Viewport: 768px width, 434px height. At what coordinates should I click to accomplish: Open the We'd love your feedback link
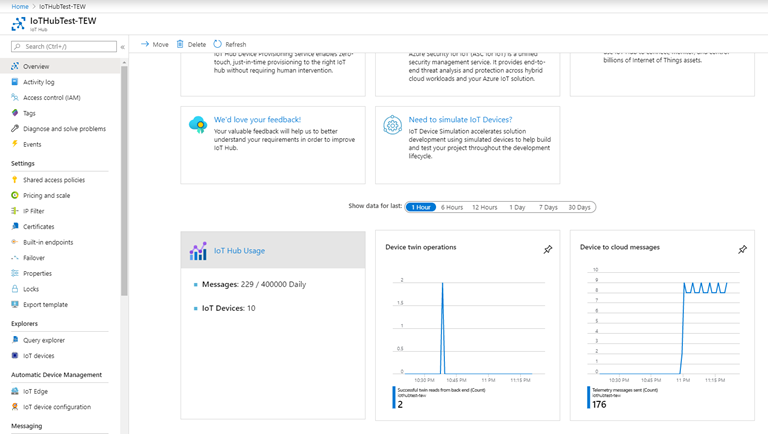(x=257, y=120)
